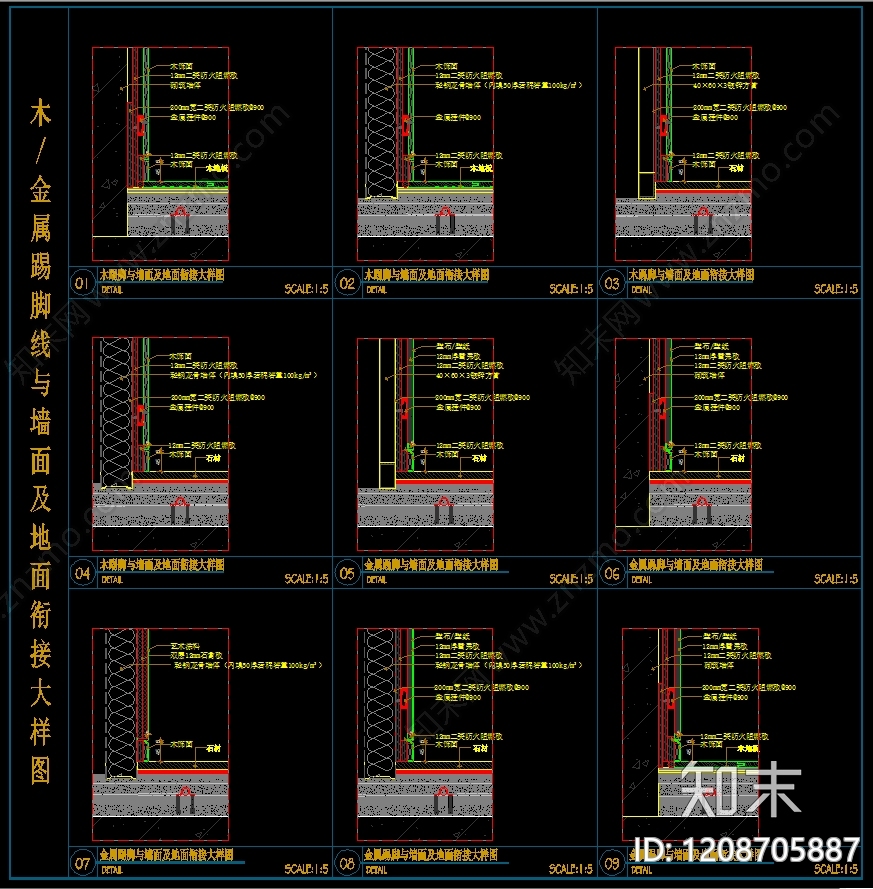Viewport: 873px width, 889px height.
Task: Select the section drawing of detail 01
Action: tap(160, 154)
